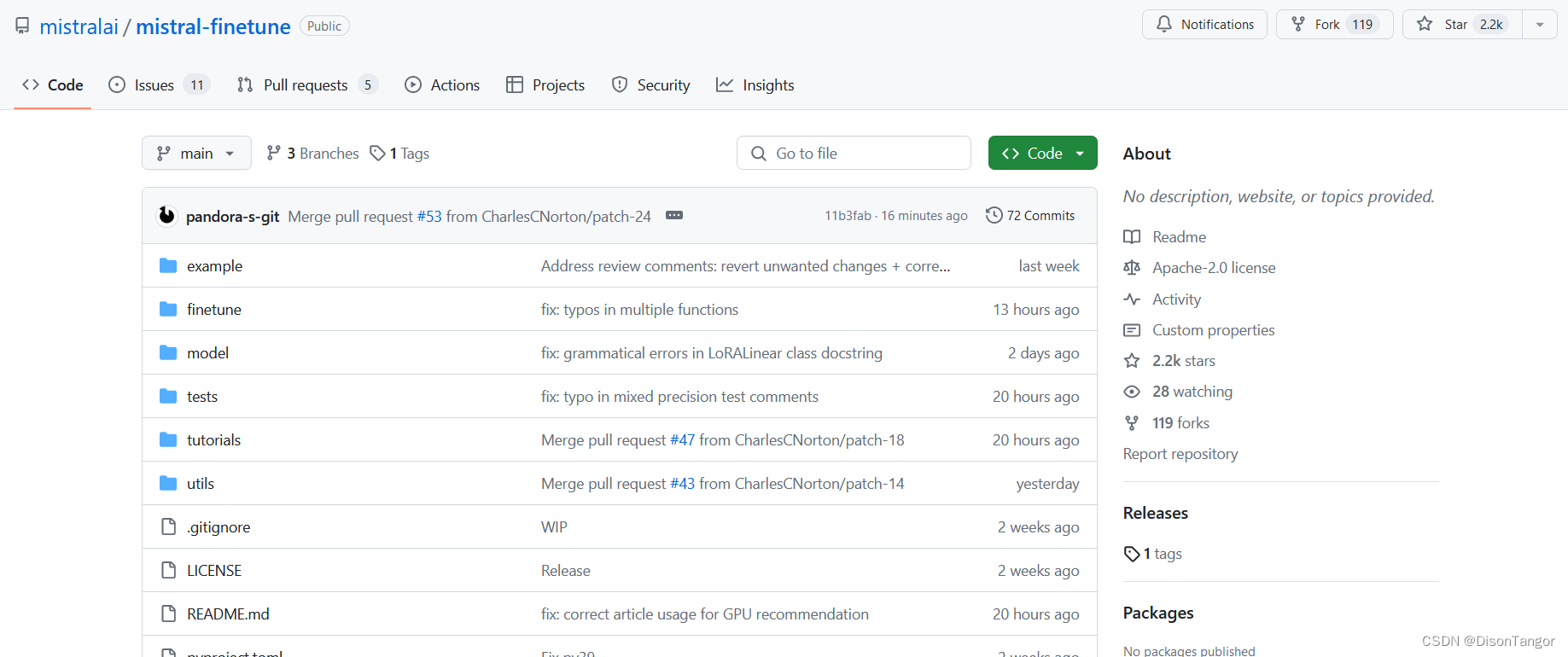Open the Release commit message
This screenshot has width=1568, height=657.
(x=566, y=571)
